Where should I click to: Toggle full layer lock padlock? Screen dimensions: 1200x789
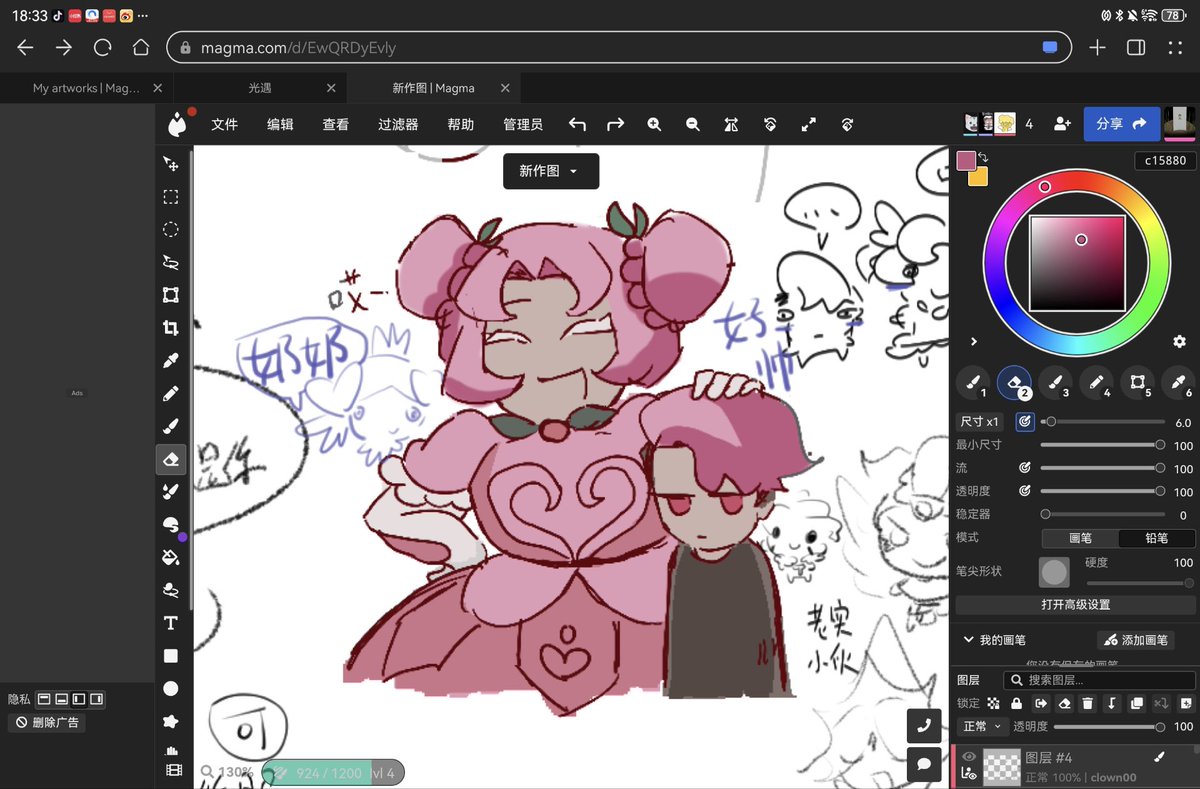pyautogui.click(x=1016, y=704)
